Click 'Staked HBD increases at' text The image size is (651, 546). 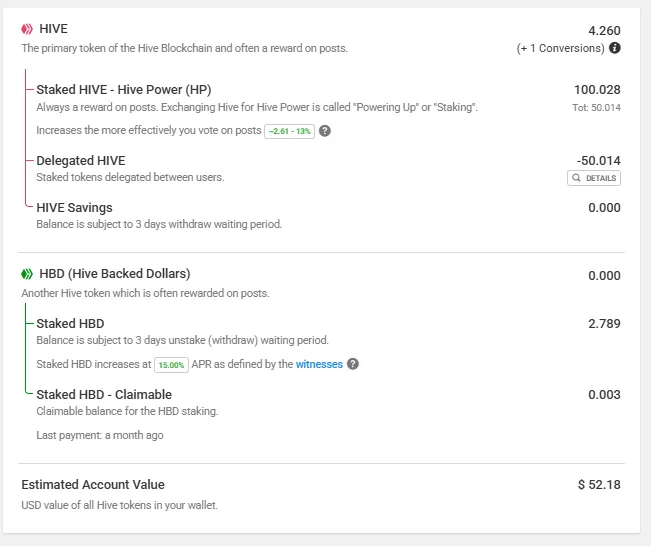[94, 364]
